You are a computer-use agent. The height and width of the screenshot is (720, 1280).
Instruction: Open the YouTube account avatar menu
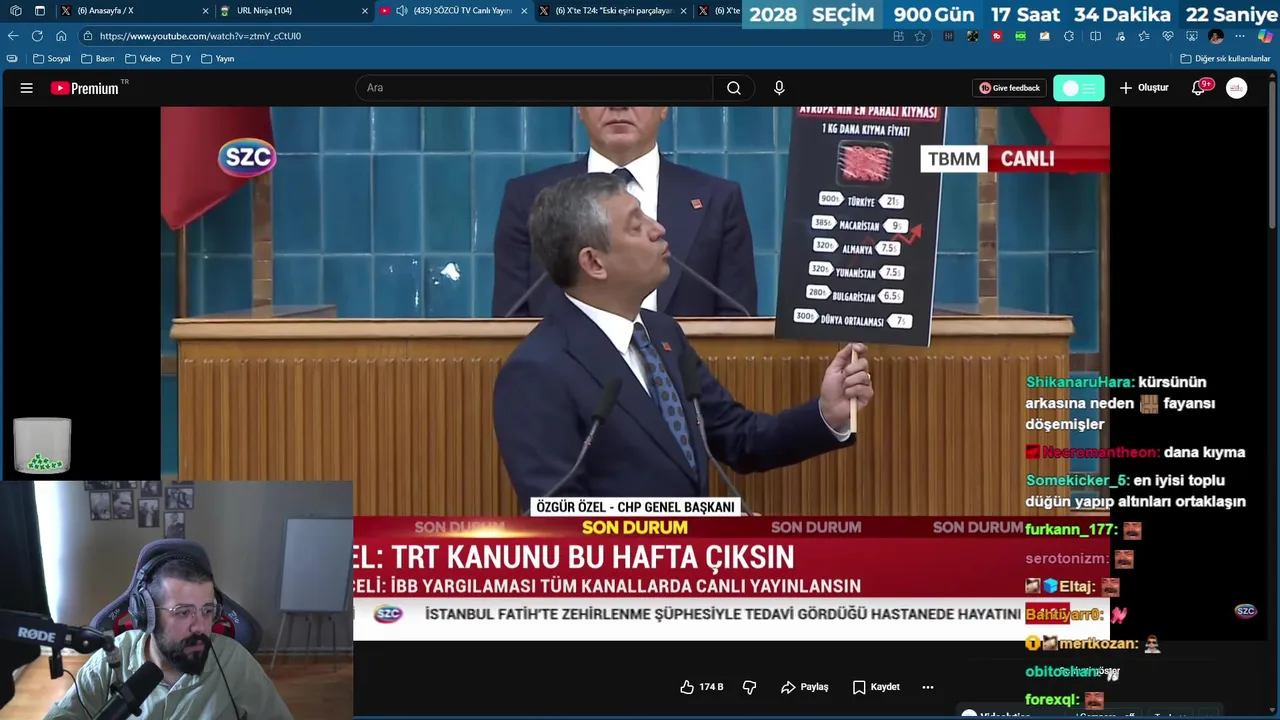tap(1237, 88)
